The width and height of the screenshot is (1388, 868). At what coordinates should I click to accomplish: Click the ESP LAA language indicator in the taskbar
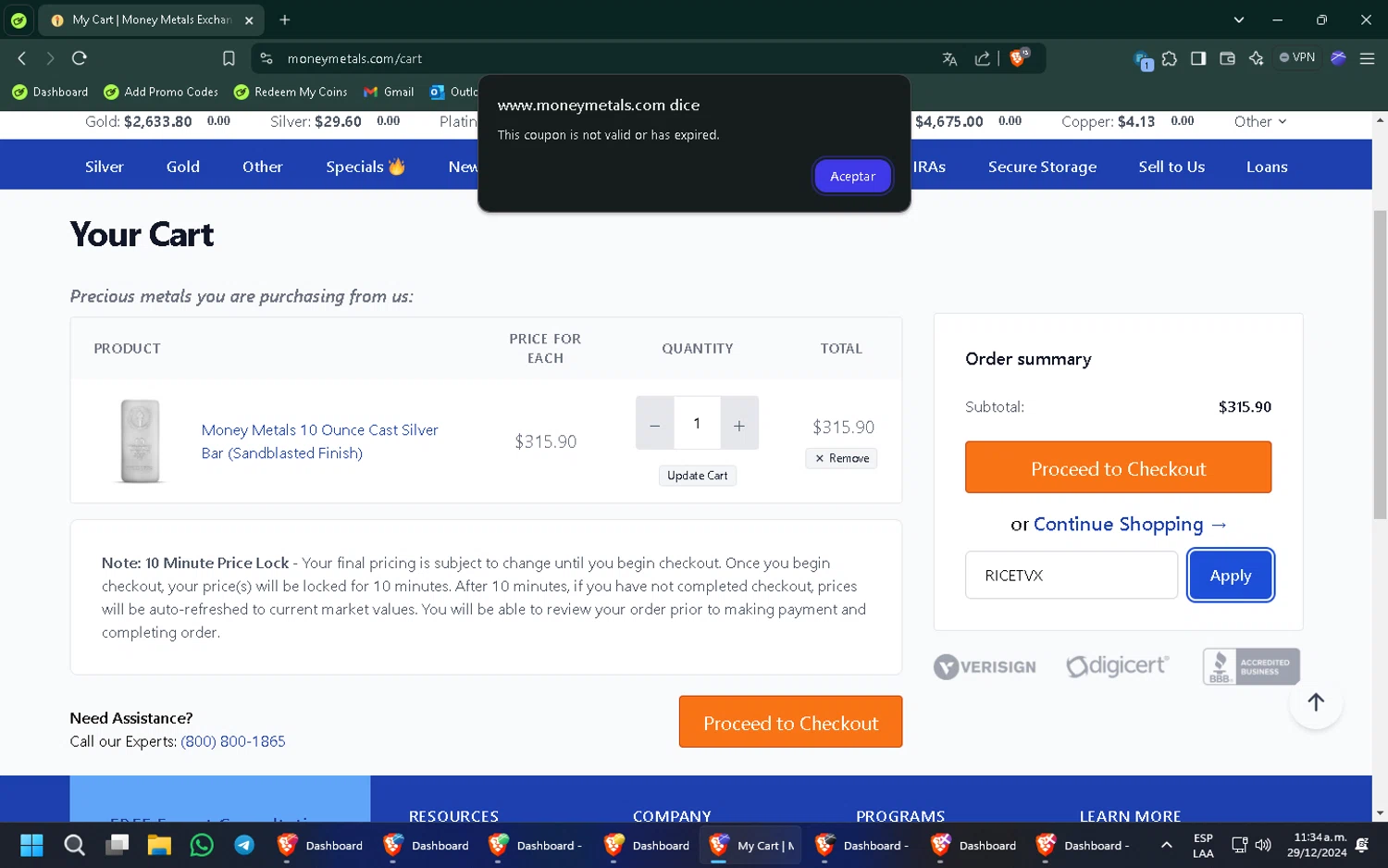(x=1203, y=845)
